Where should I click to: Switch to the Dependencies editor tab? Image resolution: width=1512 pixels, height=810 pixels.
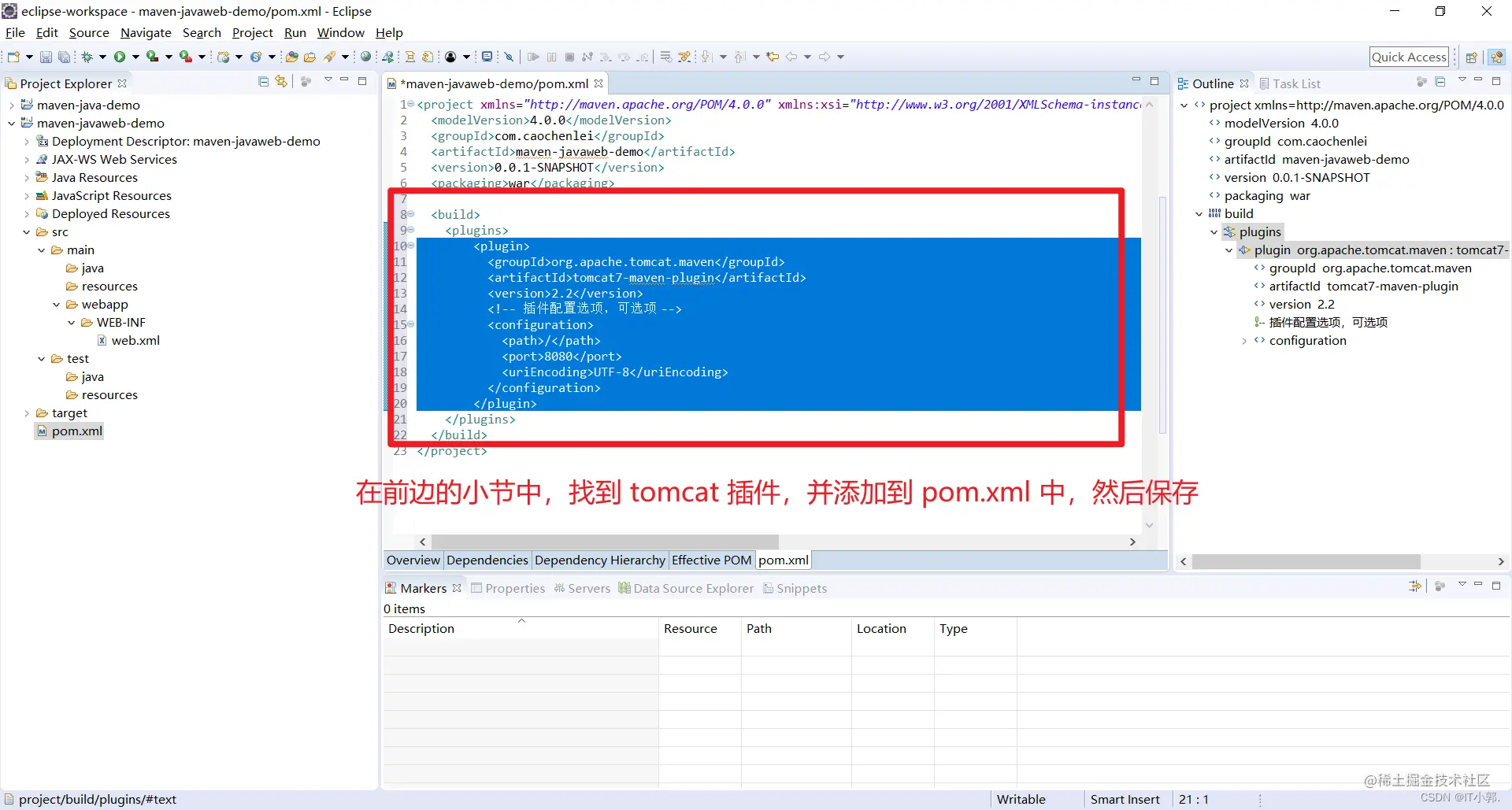click(487, 560)
